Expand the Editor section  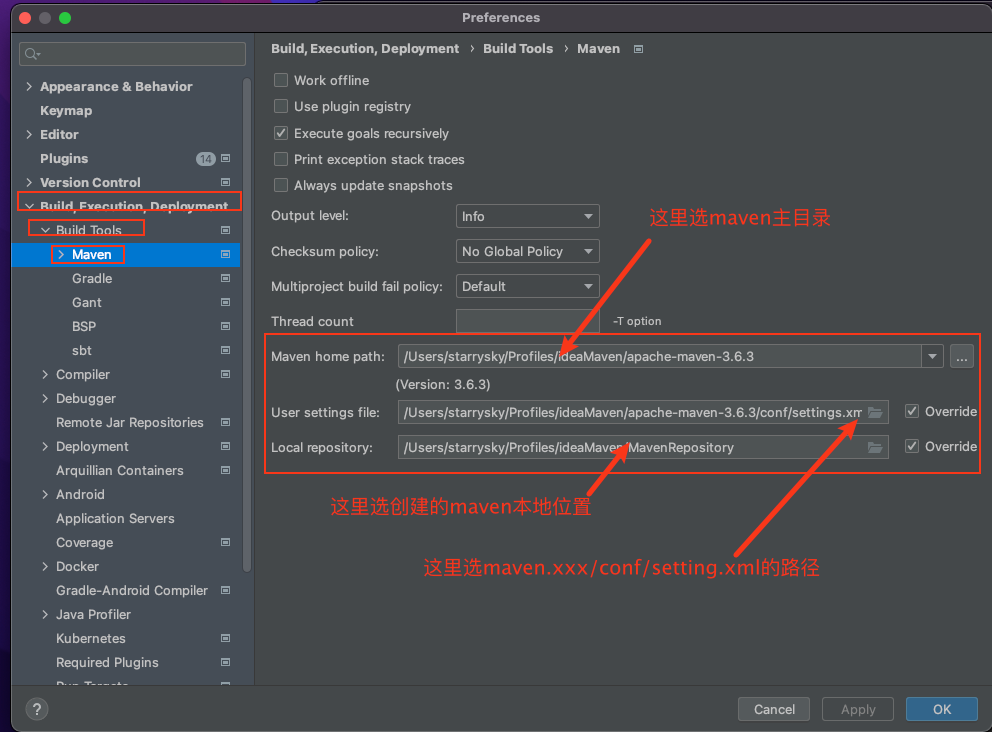[29, 134]
